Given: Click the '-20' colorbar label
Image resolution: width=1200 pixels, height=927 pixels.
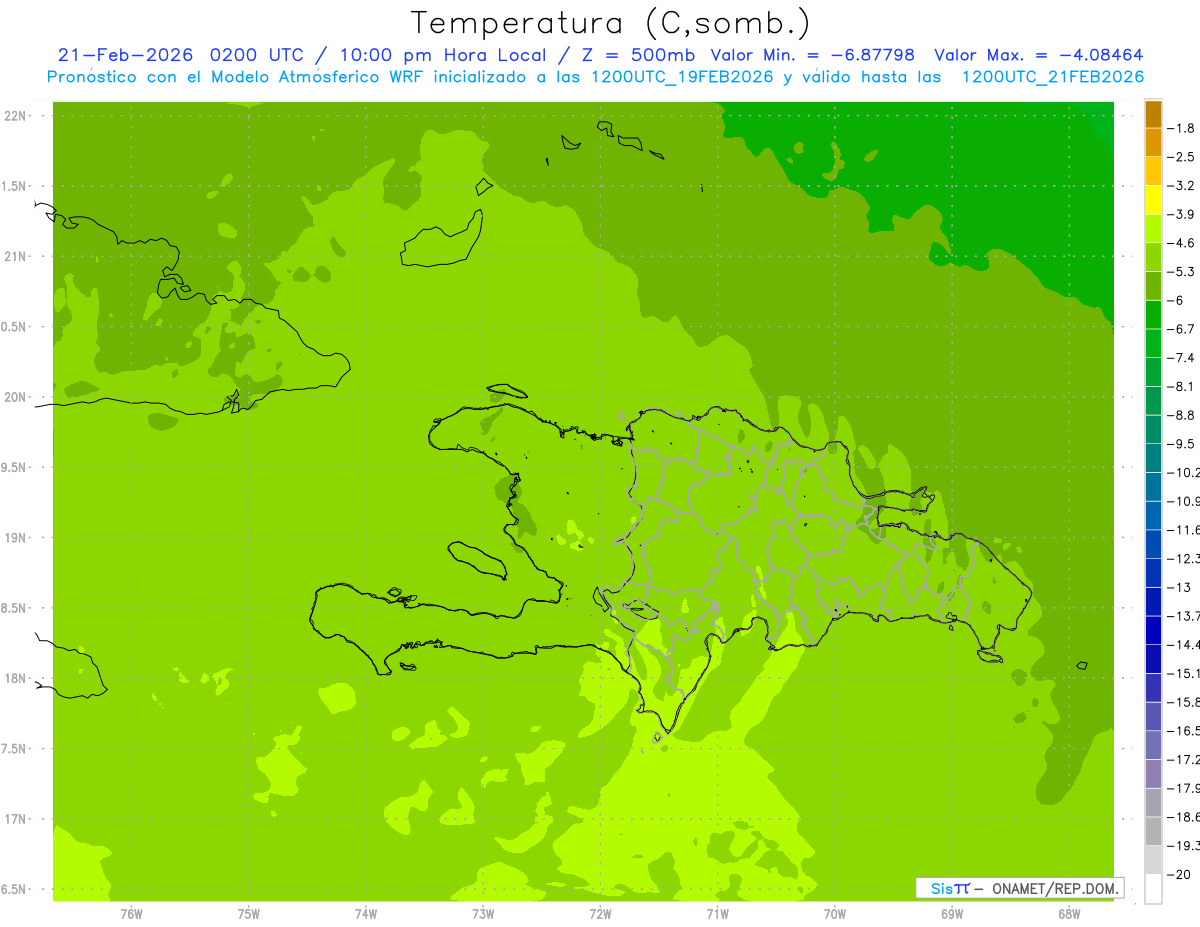Looking at the screenshot, I should [x=1178, y=875].
